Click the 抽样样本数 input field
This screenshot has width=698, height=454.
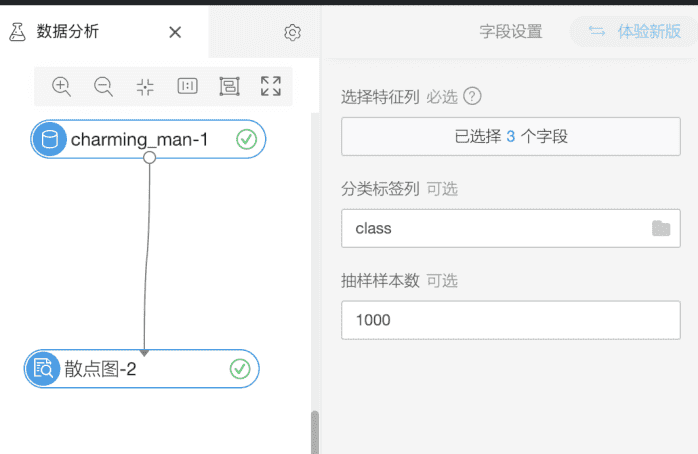(510, 320)
